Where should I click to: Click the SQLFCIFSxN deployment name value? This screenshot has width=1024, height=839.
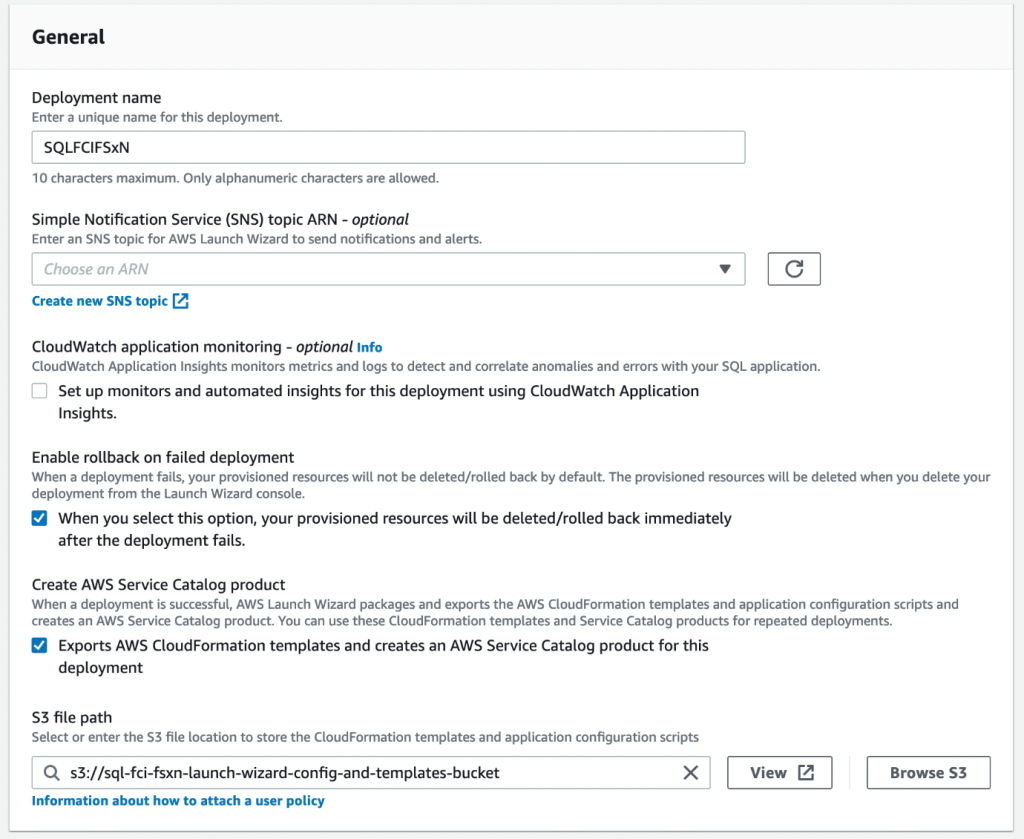[x=82, y=146]
